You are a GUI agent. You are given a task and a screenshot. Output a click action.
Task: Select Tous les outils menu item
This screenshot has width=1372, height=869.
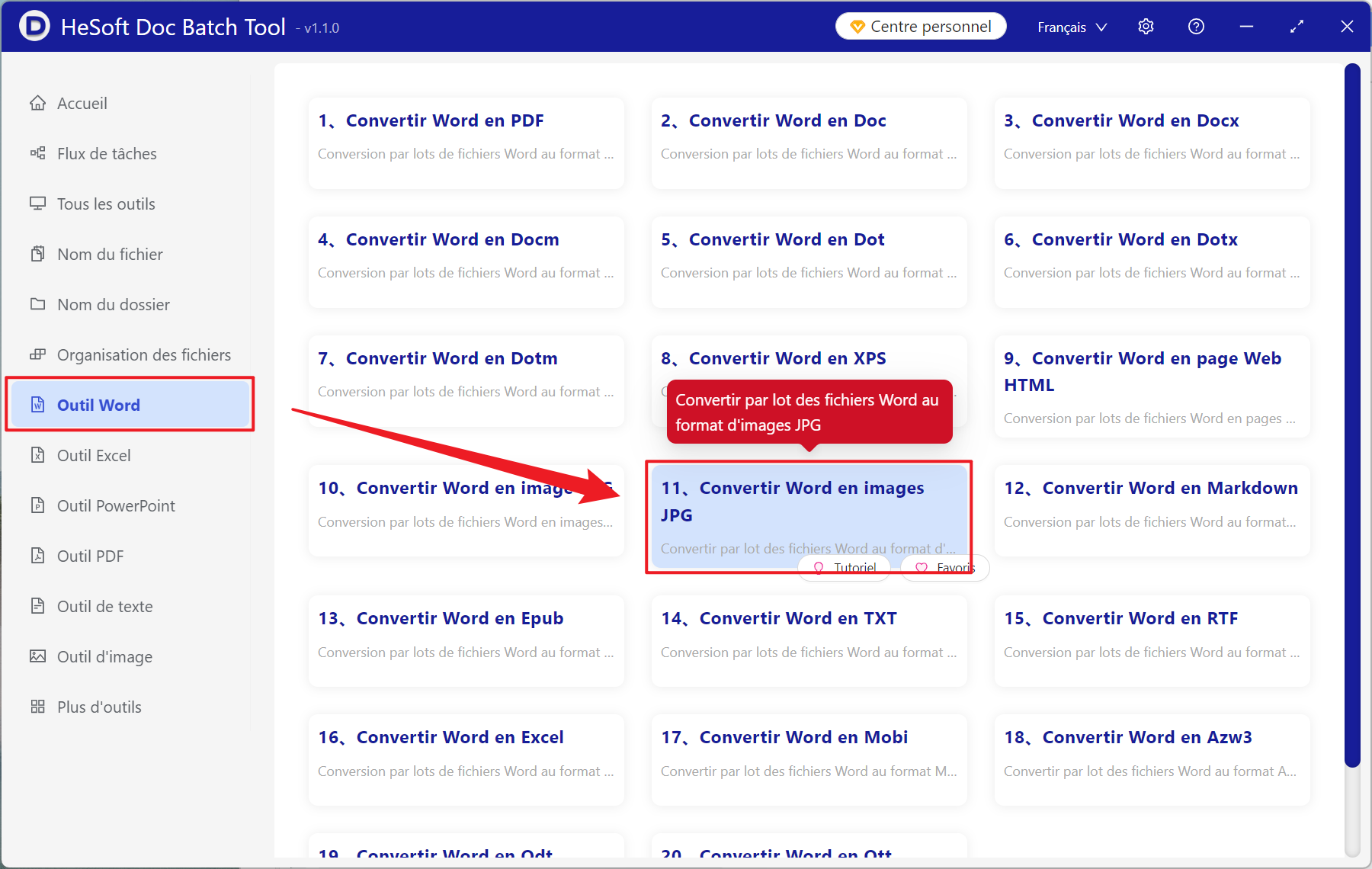130,204
